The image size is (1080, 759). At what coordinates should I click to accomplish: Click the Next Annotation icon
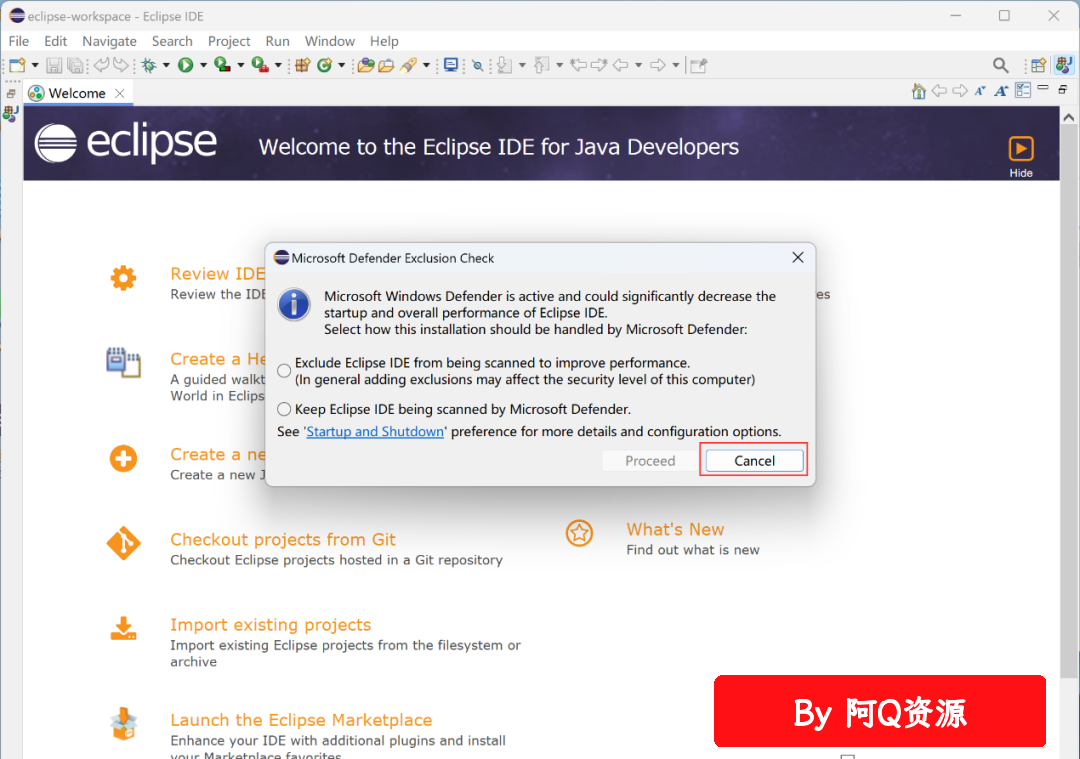504,65
